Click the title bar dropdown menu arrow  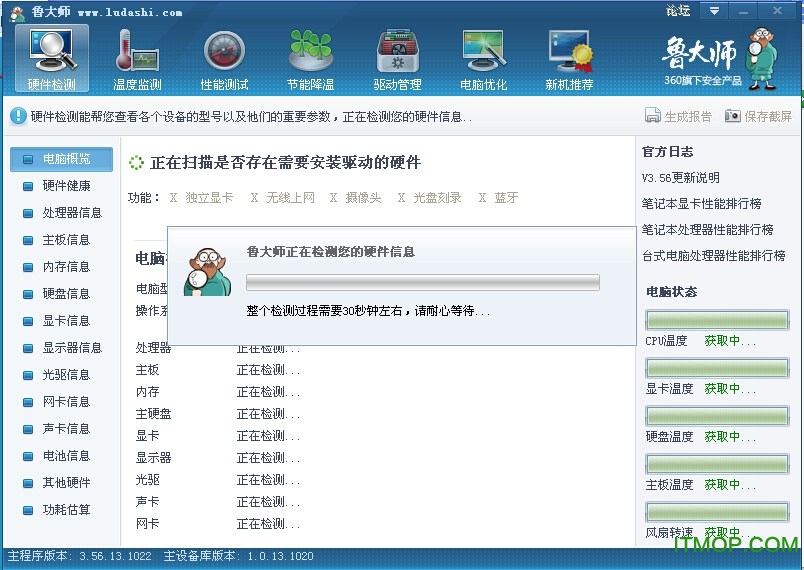pyautogui.click(x=714, y=11)
